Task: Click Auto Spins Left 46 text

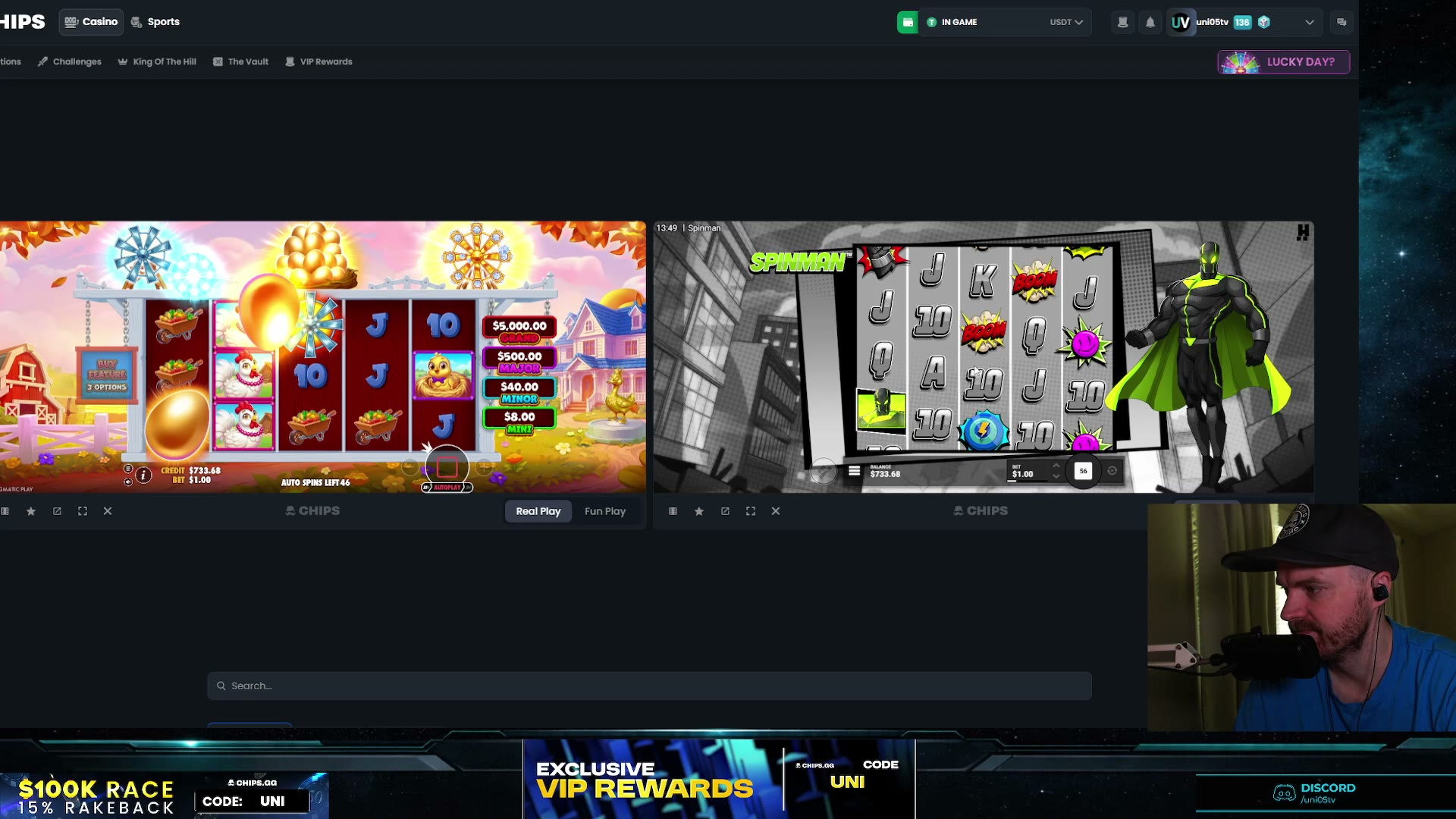Action: [315, 482]
